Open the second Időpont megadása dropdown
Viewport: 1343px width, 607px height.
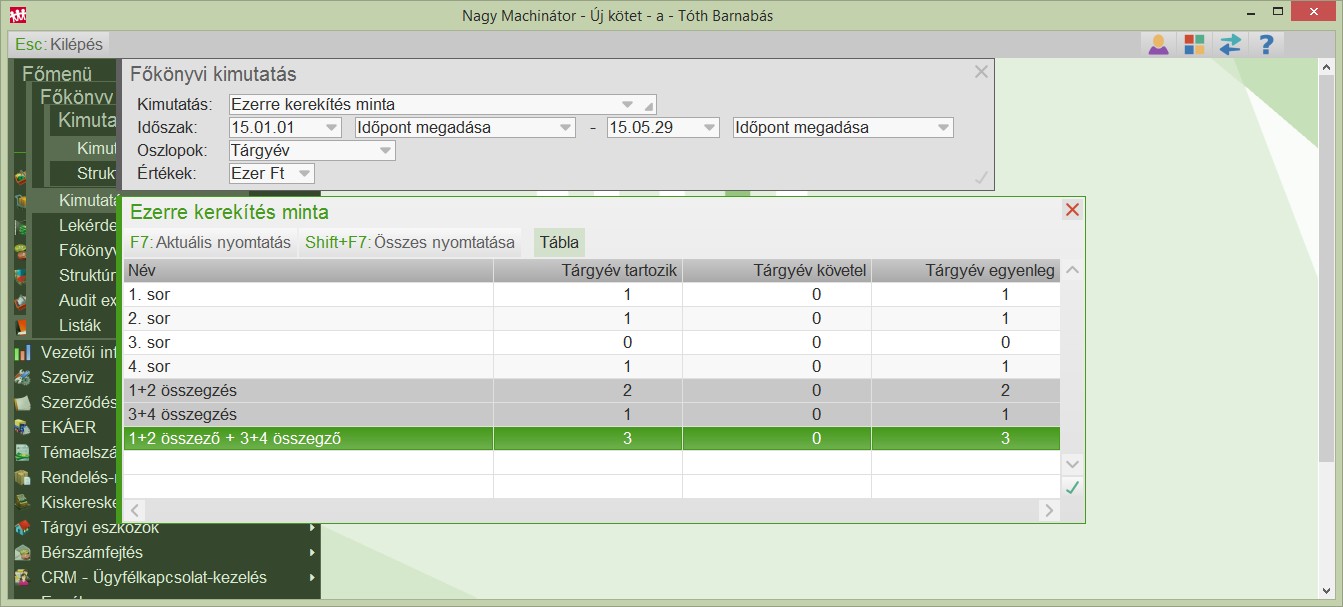tap(943, 128)
